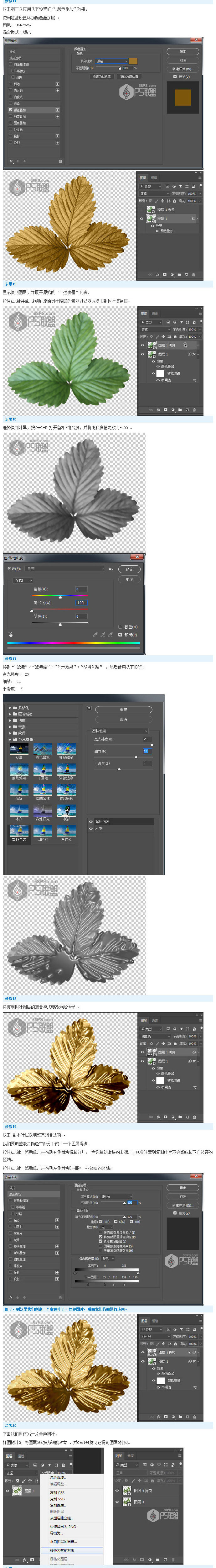
Task: Hide 木刻 effect layer with eye icon
Action: (x=91, y=828)
